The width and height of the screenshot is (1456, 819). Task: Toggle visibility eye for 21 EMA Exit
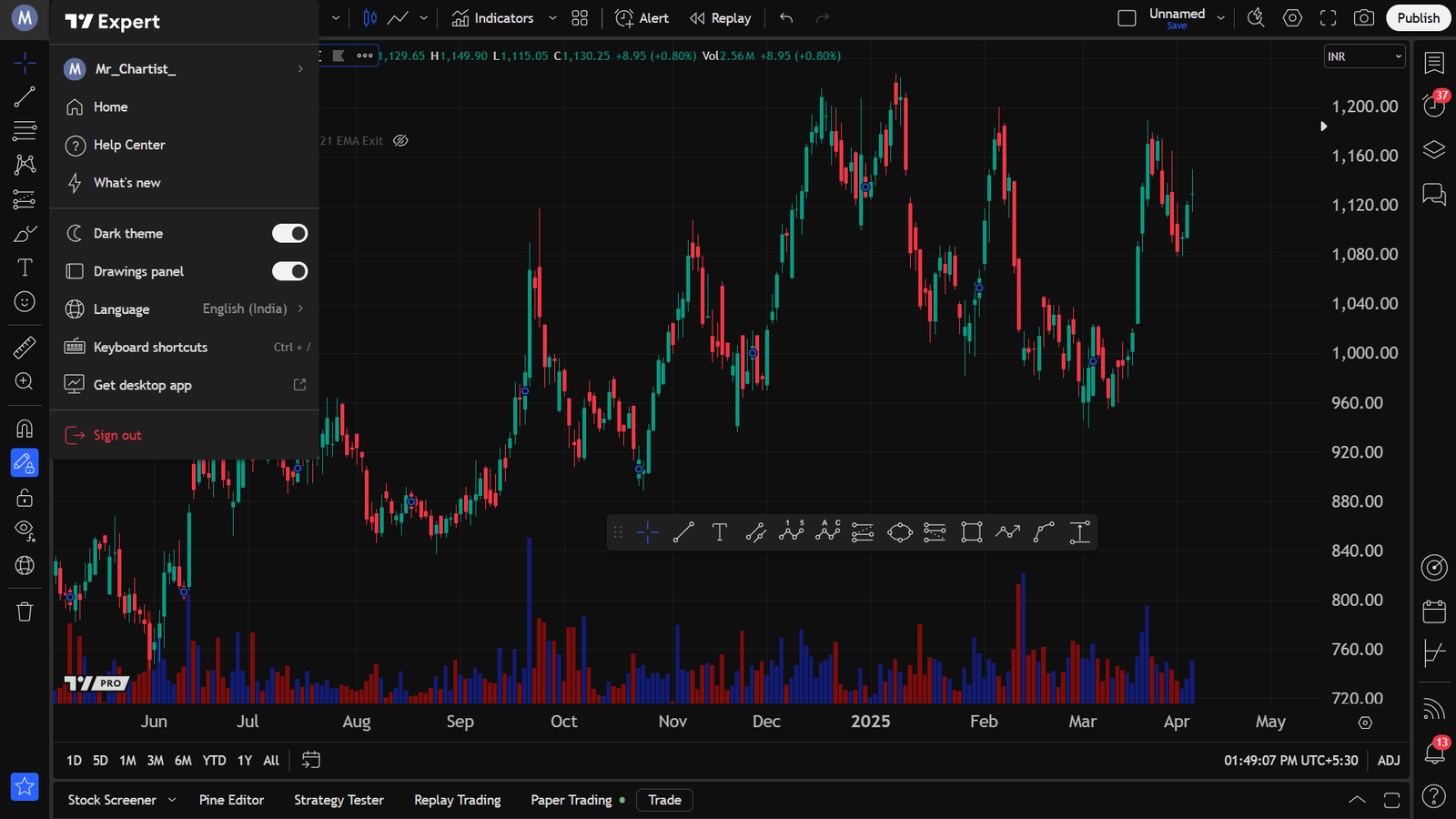[x=400, y=141]
